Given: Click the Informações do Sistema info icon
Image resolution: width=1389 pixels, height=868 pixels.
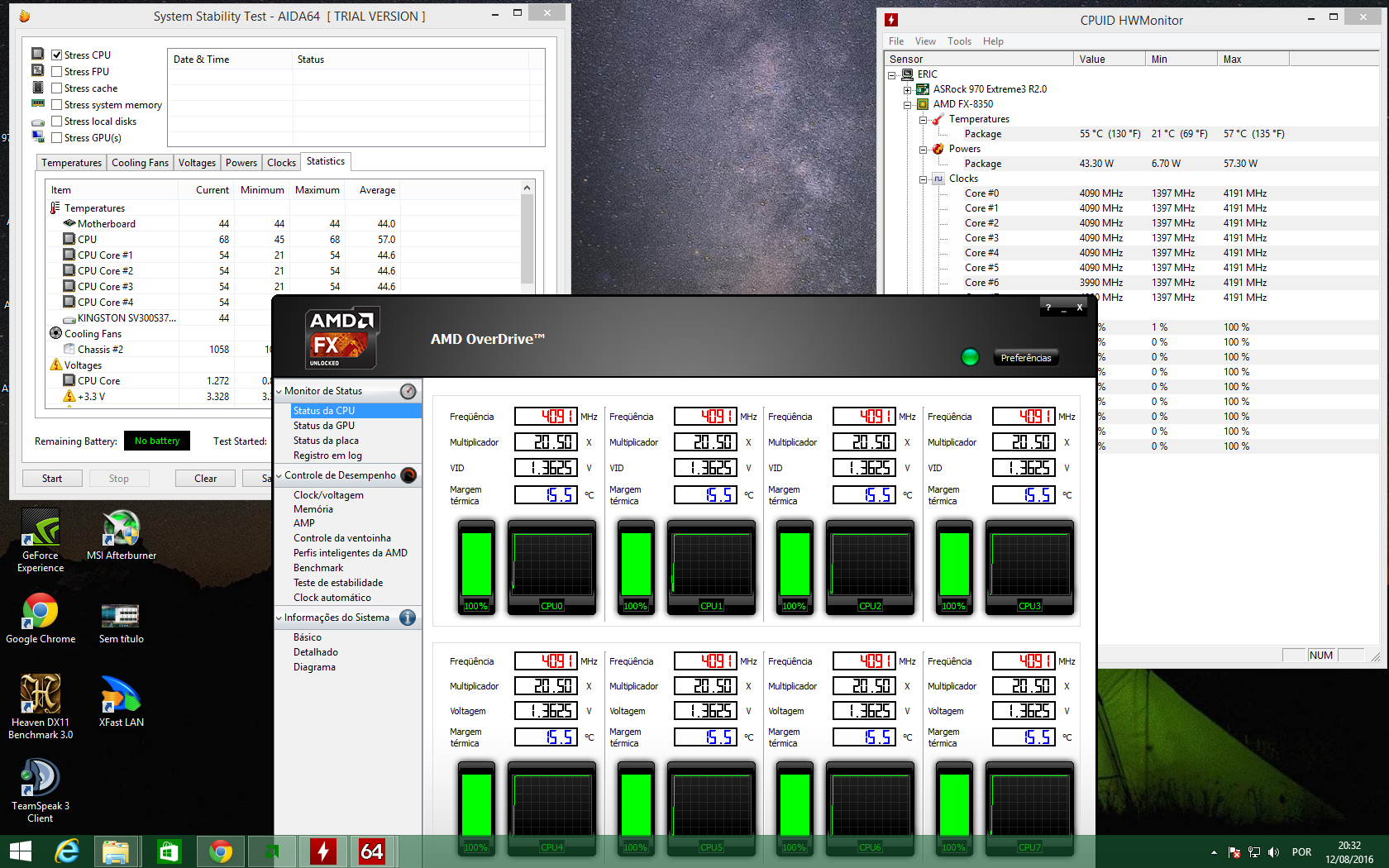Looking at the screenshot, I should (x=408, y=618).
